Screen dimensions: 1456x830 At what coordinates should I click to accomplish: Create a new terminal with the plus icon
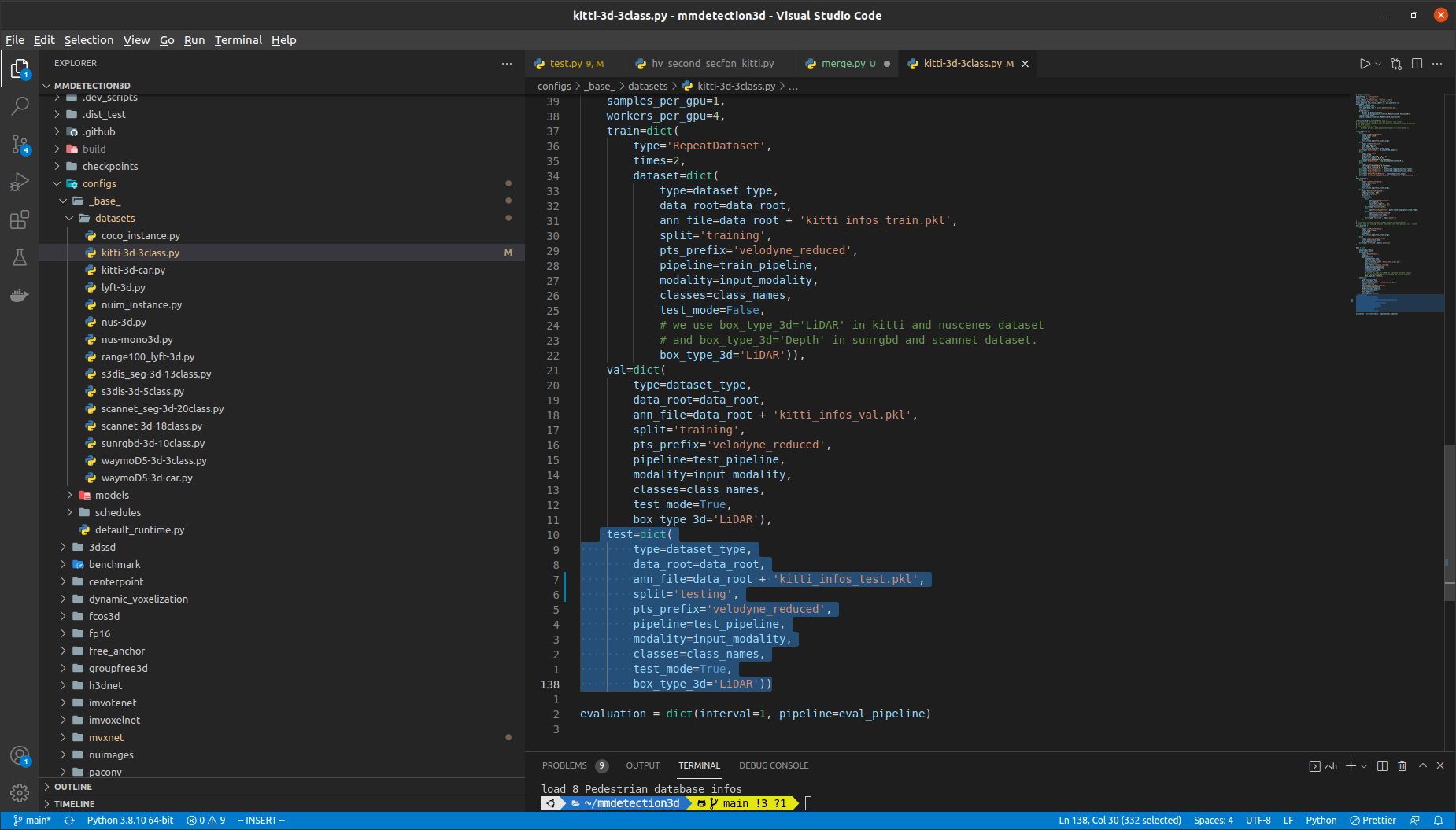(1349, 765)
